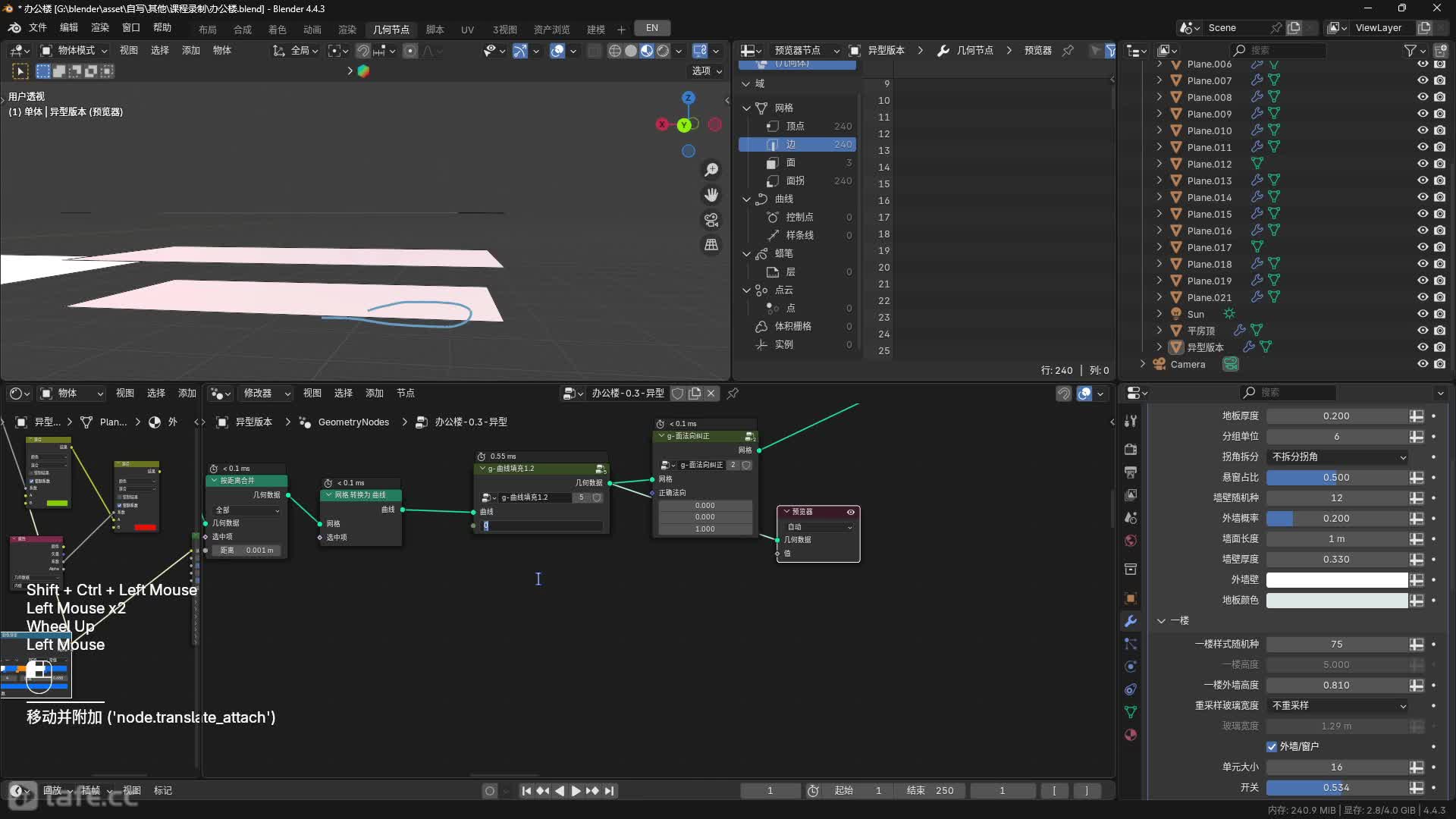Click GeometryNodes breadcrumb in node editor
Image resolution: width=1456 pixels, height=819 pixels.
(x=353, y=422)
